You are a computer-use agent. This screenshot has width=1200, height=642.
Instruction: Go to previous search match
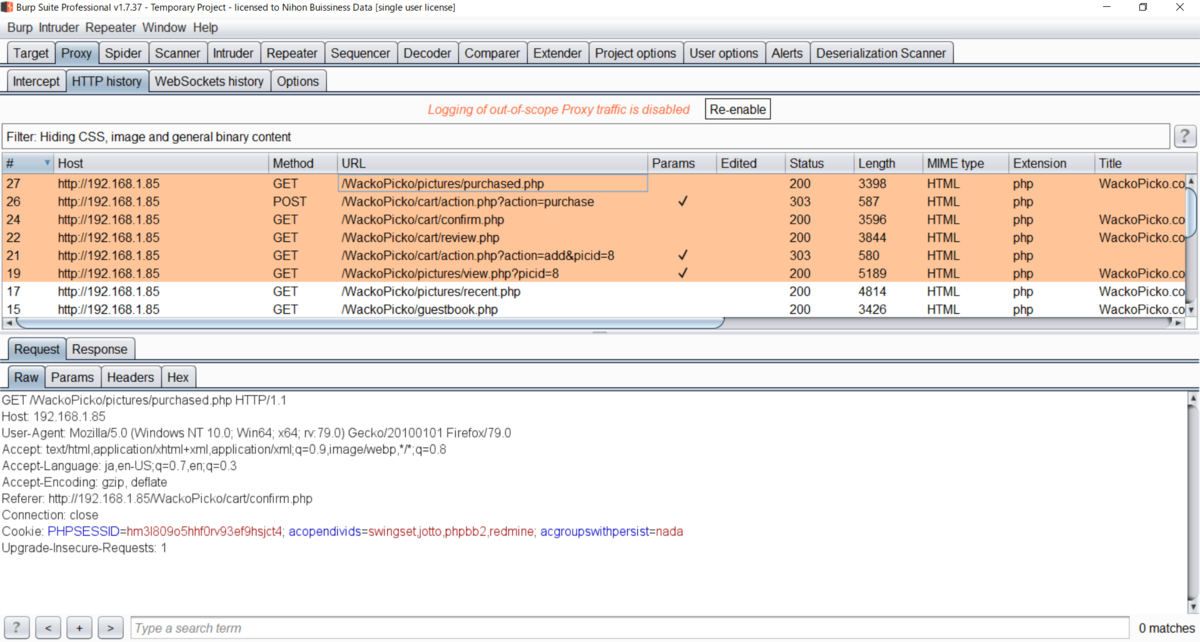click(48, 628)
